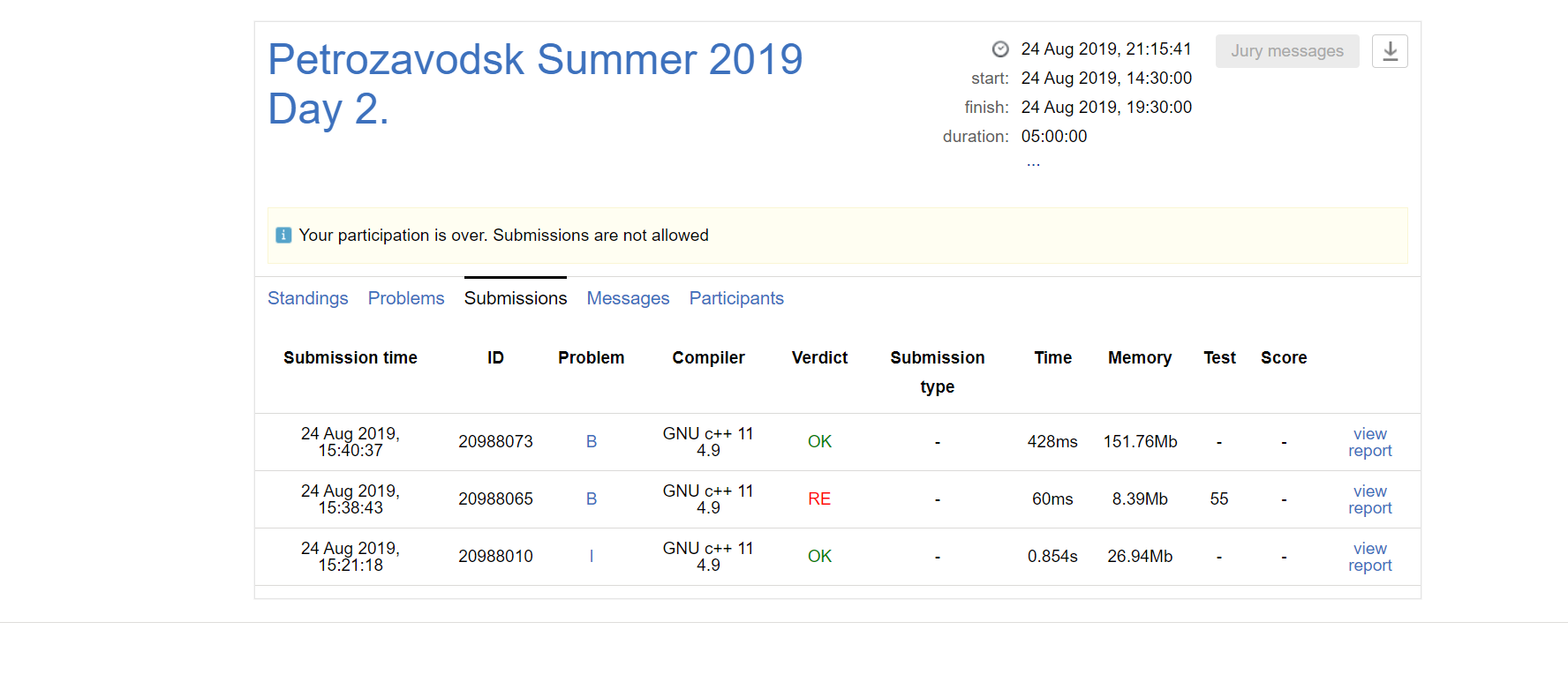Click the Submission time column header
The height and width of the screenshot is (682, 1568).
351,357
